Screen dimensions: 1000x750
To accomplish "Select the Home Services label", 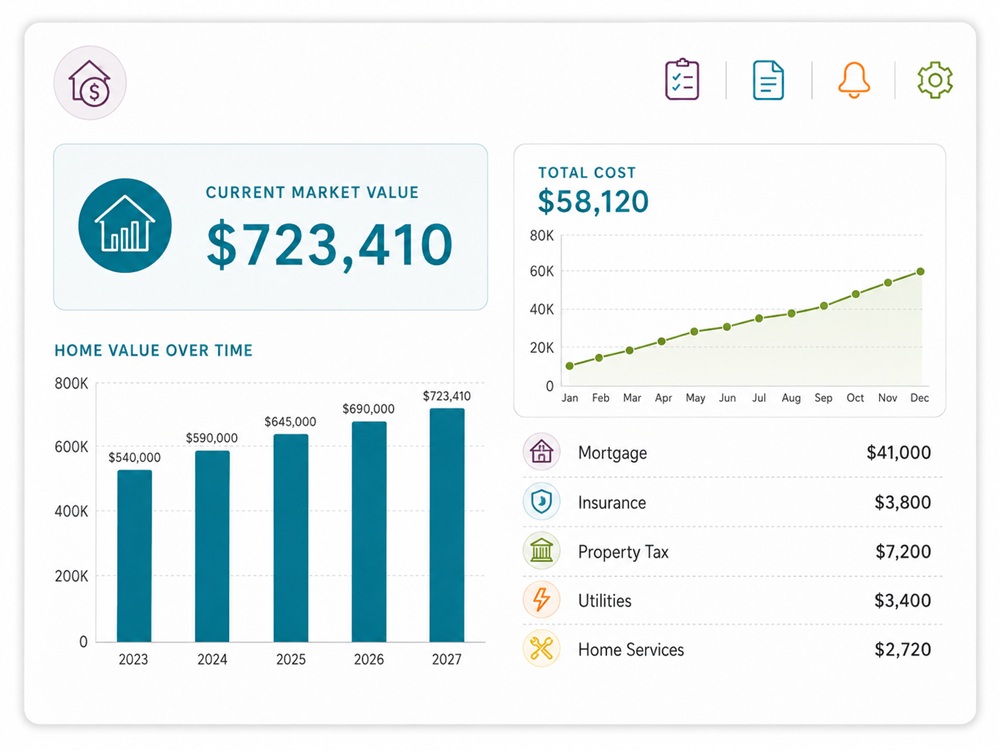I will 631,650.
